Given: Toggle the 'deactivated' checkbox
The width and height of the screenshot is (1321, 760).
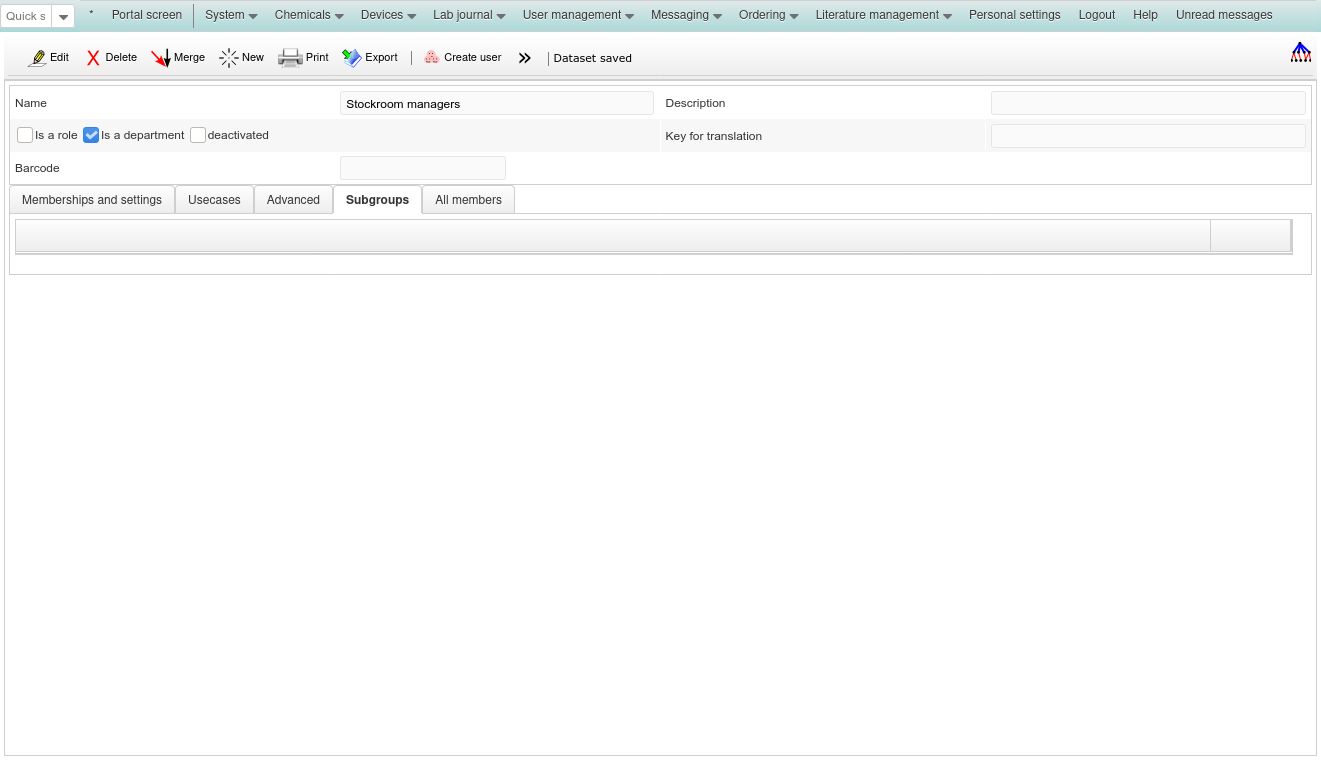Looking at the screenshot, I should coord(198,135).
